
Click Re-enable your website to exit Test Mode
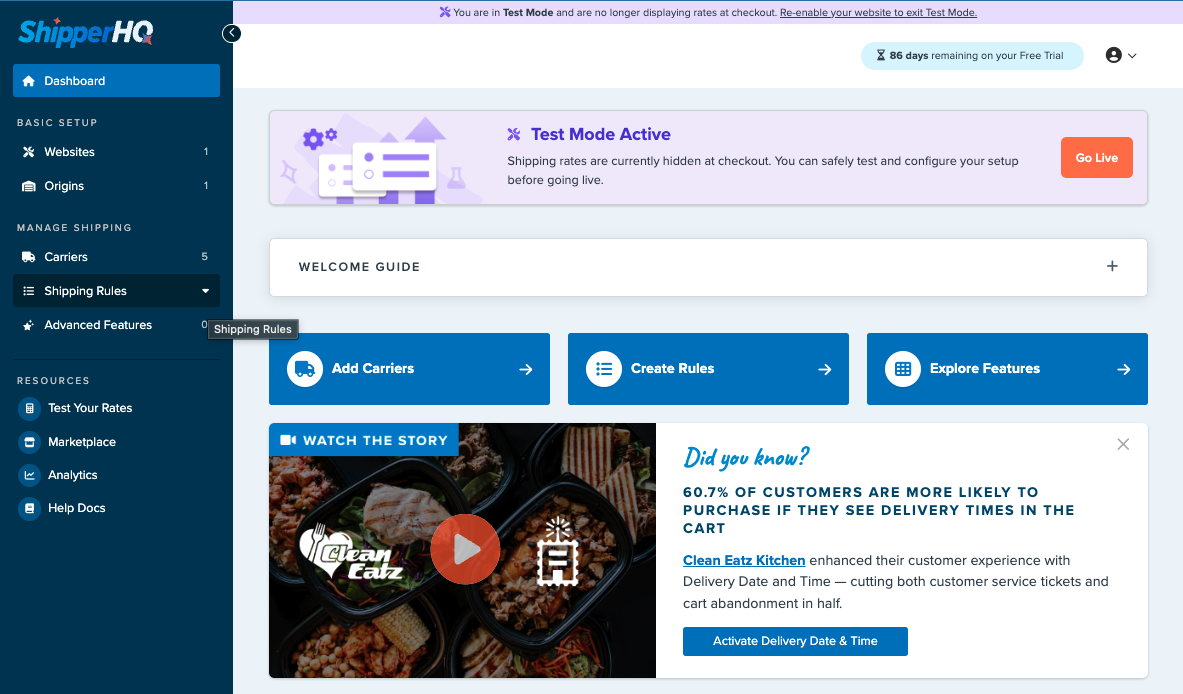(x=878, y=13)
